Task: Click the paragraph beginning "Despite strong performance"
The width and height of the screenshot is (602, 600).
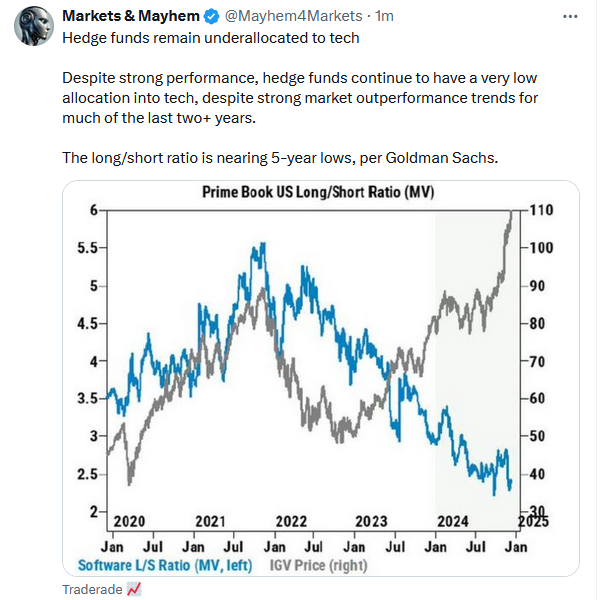Action: pos(300,97)
